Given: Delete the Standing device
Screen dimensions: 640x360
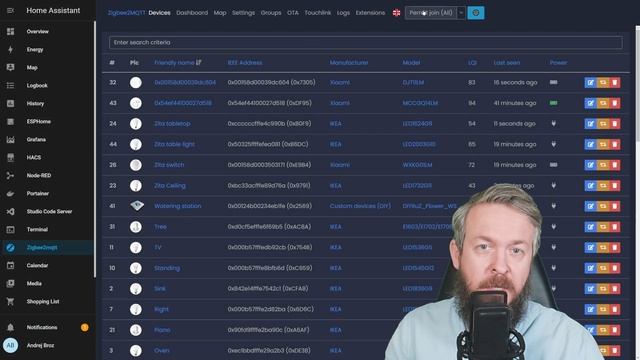Looking at the screenshot, I should tap(615, 268).
